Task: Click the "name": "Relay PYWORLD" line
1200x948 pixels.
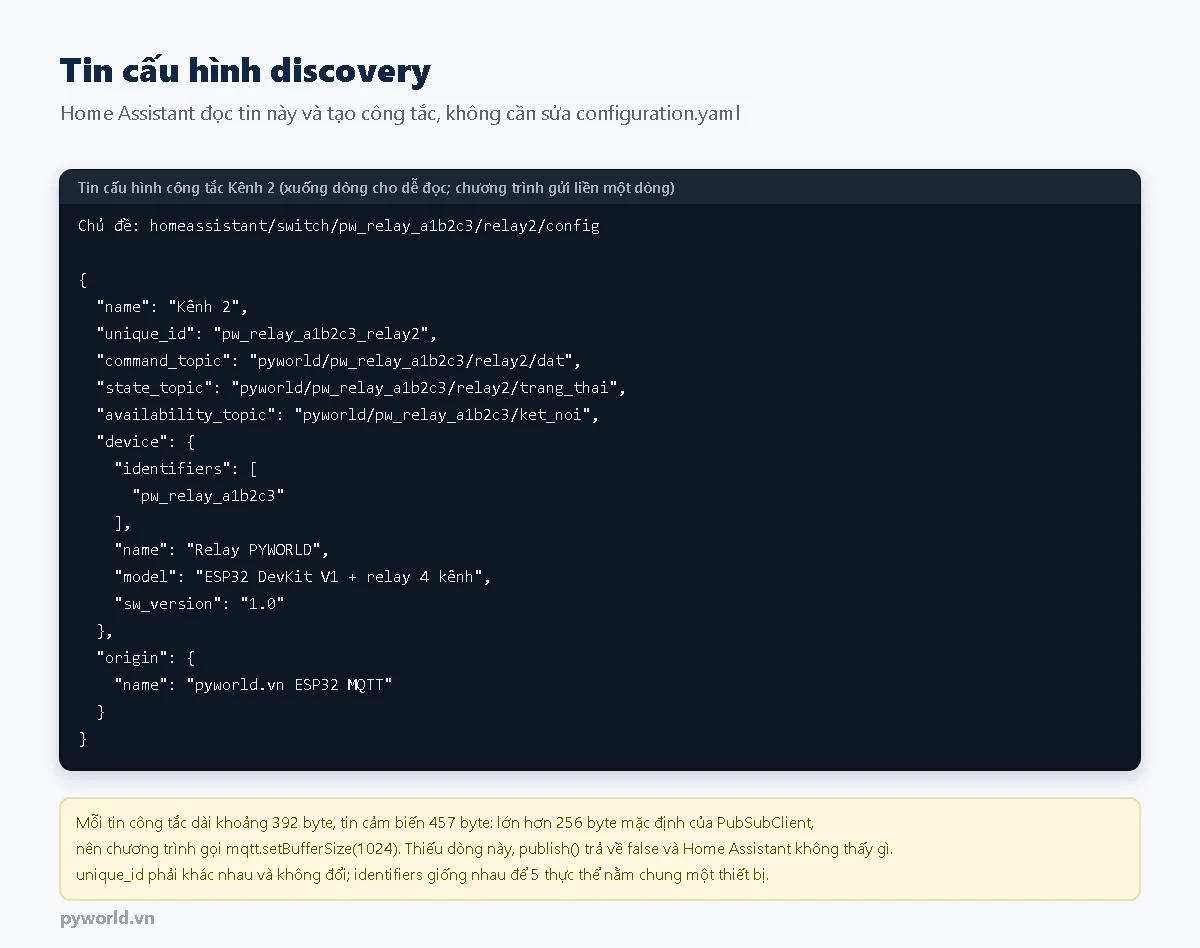Action: tap(221, 550)
